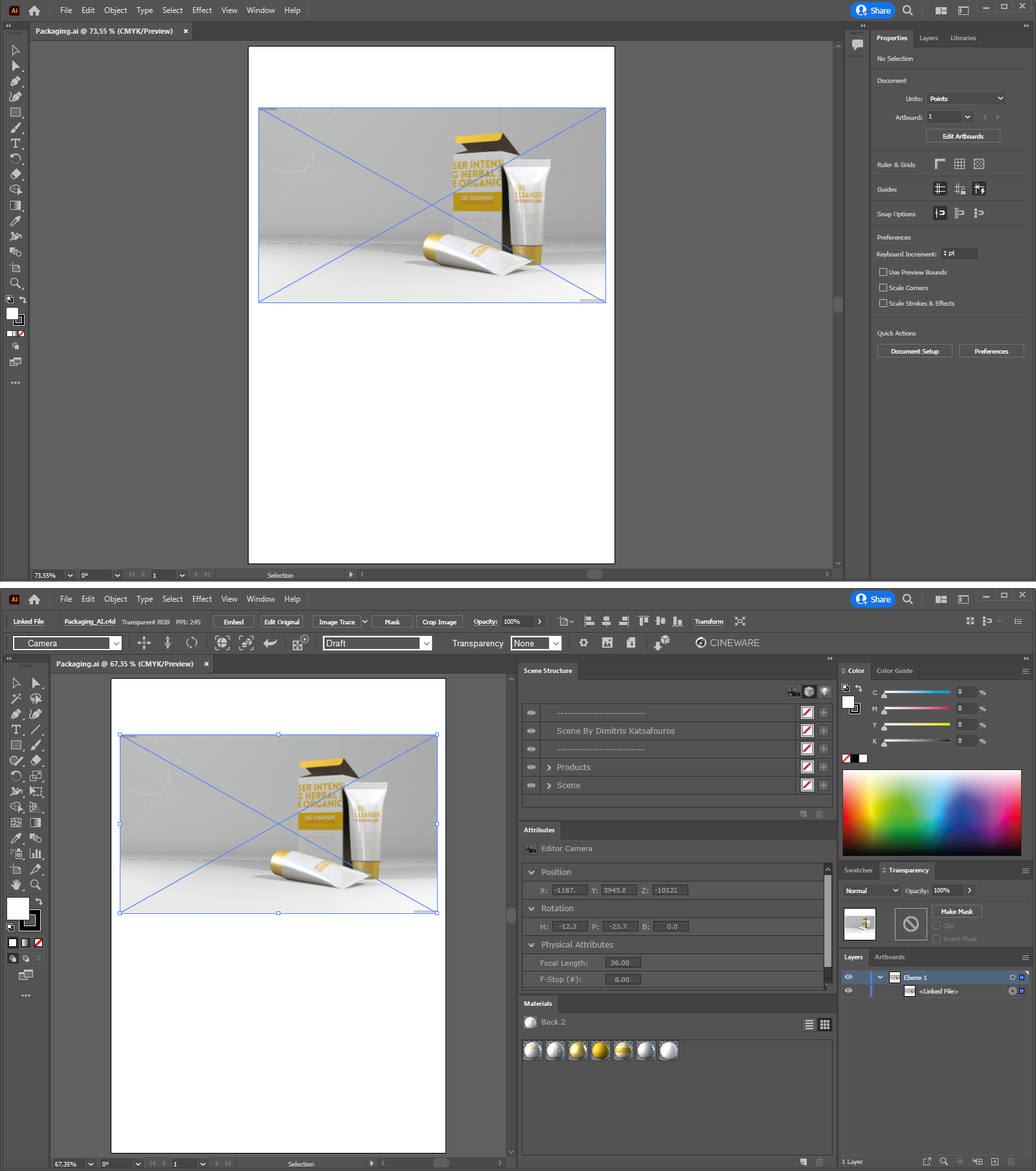
Task: Click the F-Stop field showing 8.00
Action: click(x=623, y=979)
